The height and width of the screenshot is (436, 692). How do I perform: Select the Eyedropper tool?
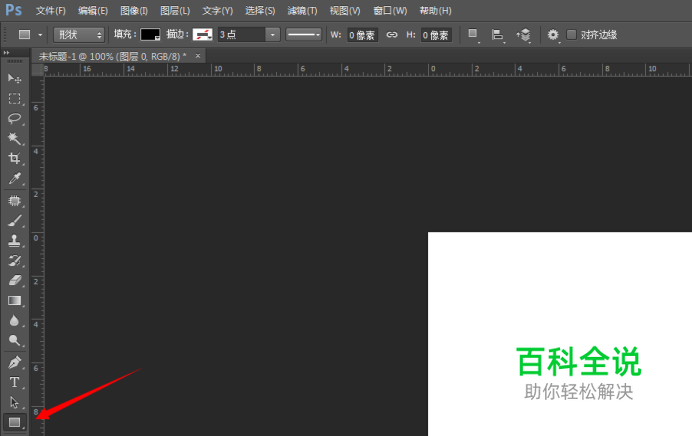(14, 179)
